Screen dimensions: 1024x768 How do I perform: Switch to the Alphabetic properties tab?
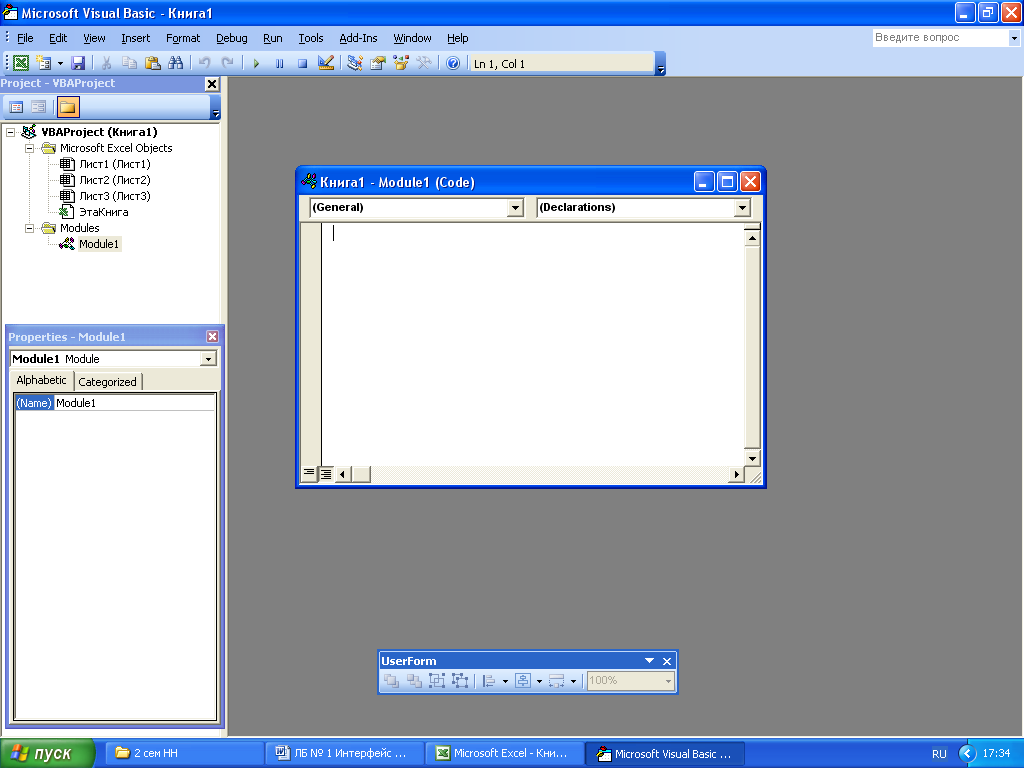41,380
